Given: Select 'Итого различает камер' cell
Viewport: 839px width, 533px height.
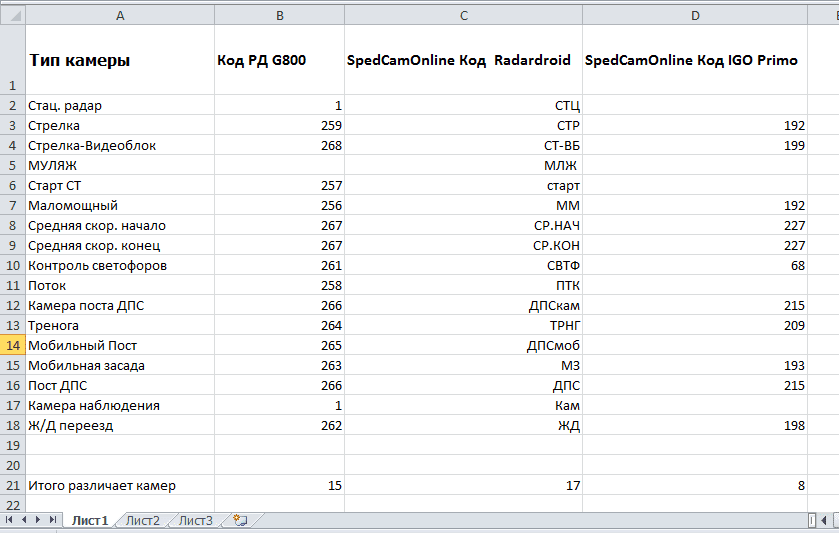Looking at the screenshot, I should click(x=120, y=485).
